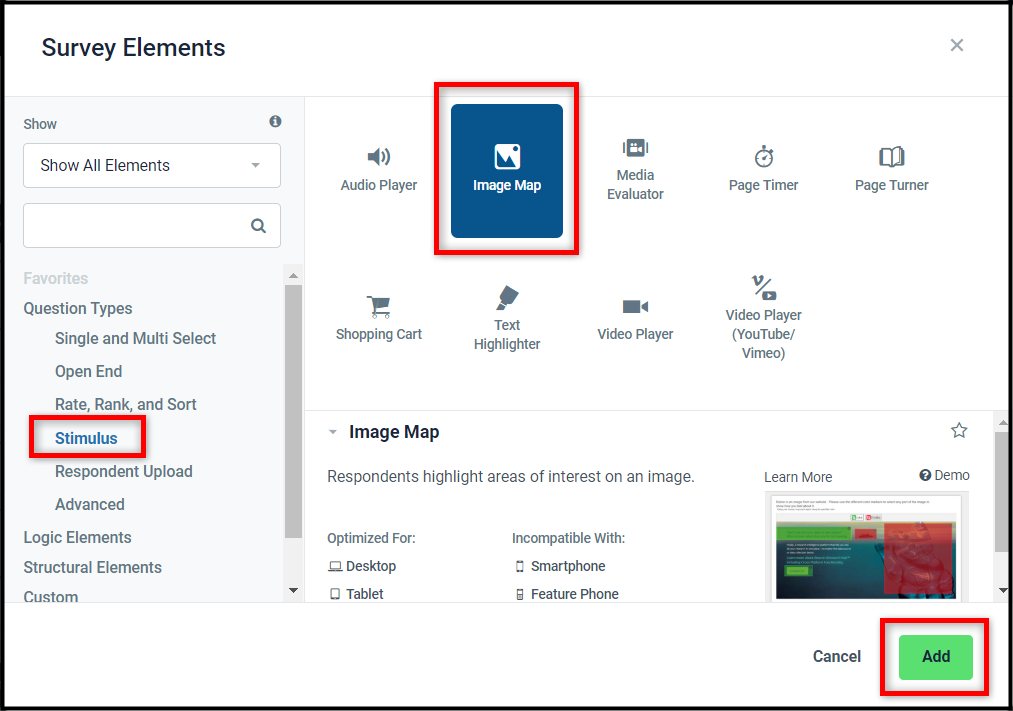Click the category list scroll-up arrow
Image resolution: width=1013 pixels, height=711 pixels.
click(293, 275)
